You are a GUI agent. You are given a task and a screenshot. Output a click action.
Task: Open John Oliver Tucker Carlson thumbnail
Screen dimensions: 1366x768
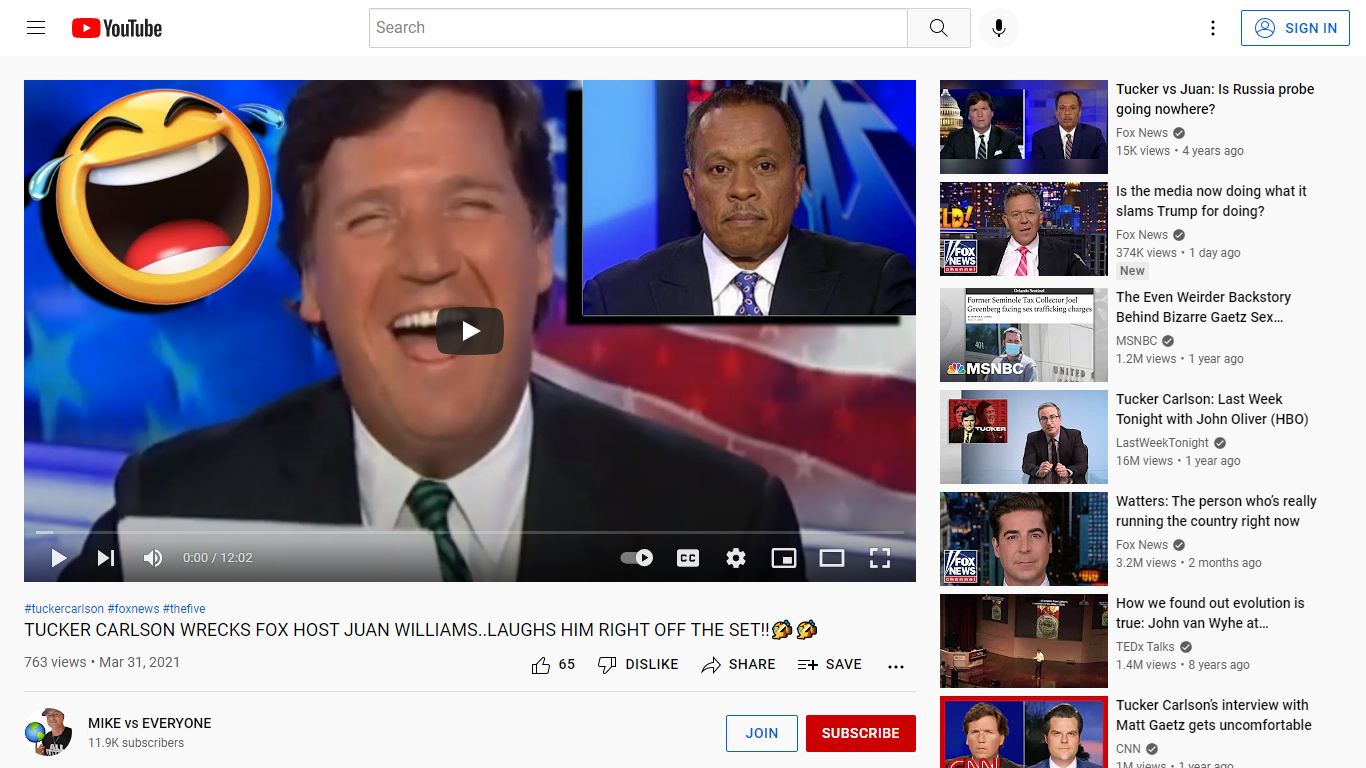tap(1024, 437)
